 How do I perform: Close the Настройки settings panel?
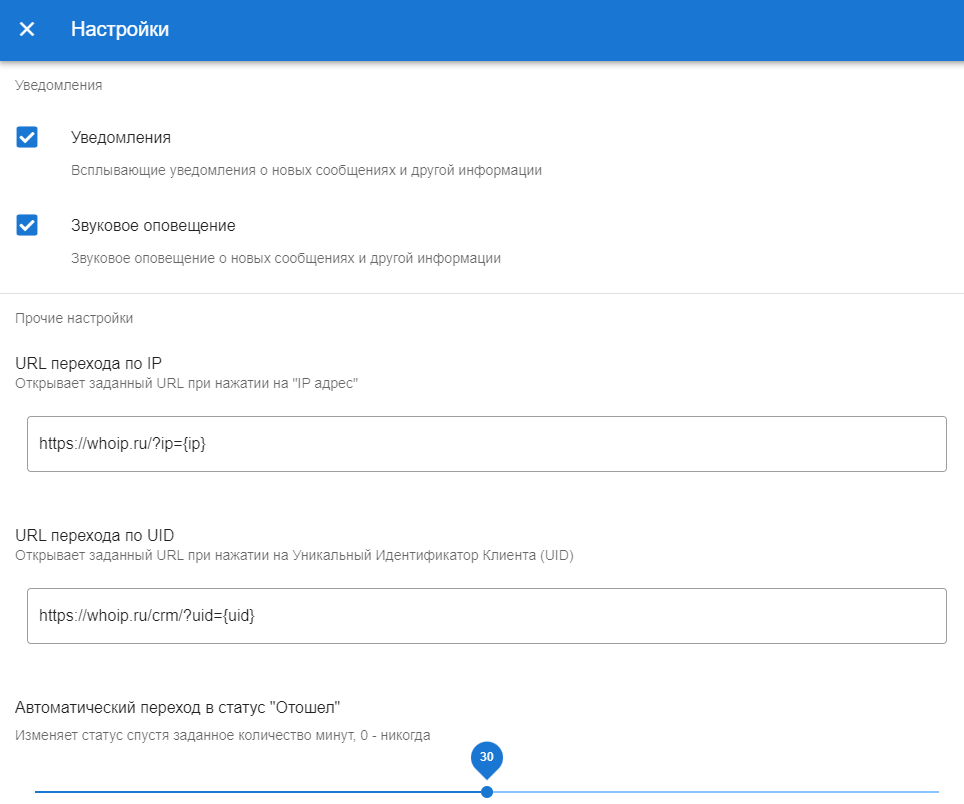[27, 30]
